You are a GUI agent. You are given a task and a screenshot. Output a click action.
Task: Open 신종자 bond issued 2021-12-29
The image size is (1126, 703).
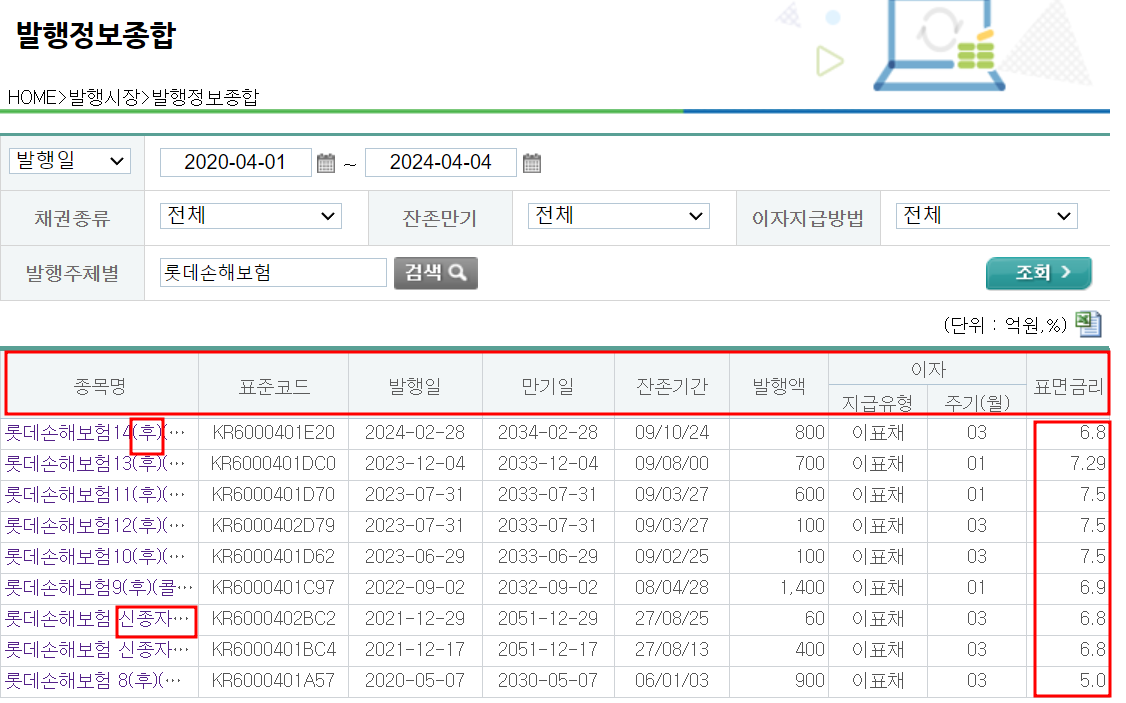(x=97, y=618)
